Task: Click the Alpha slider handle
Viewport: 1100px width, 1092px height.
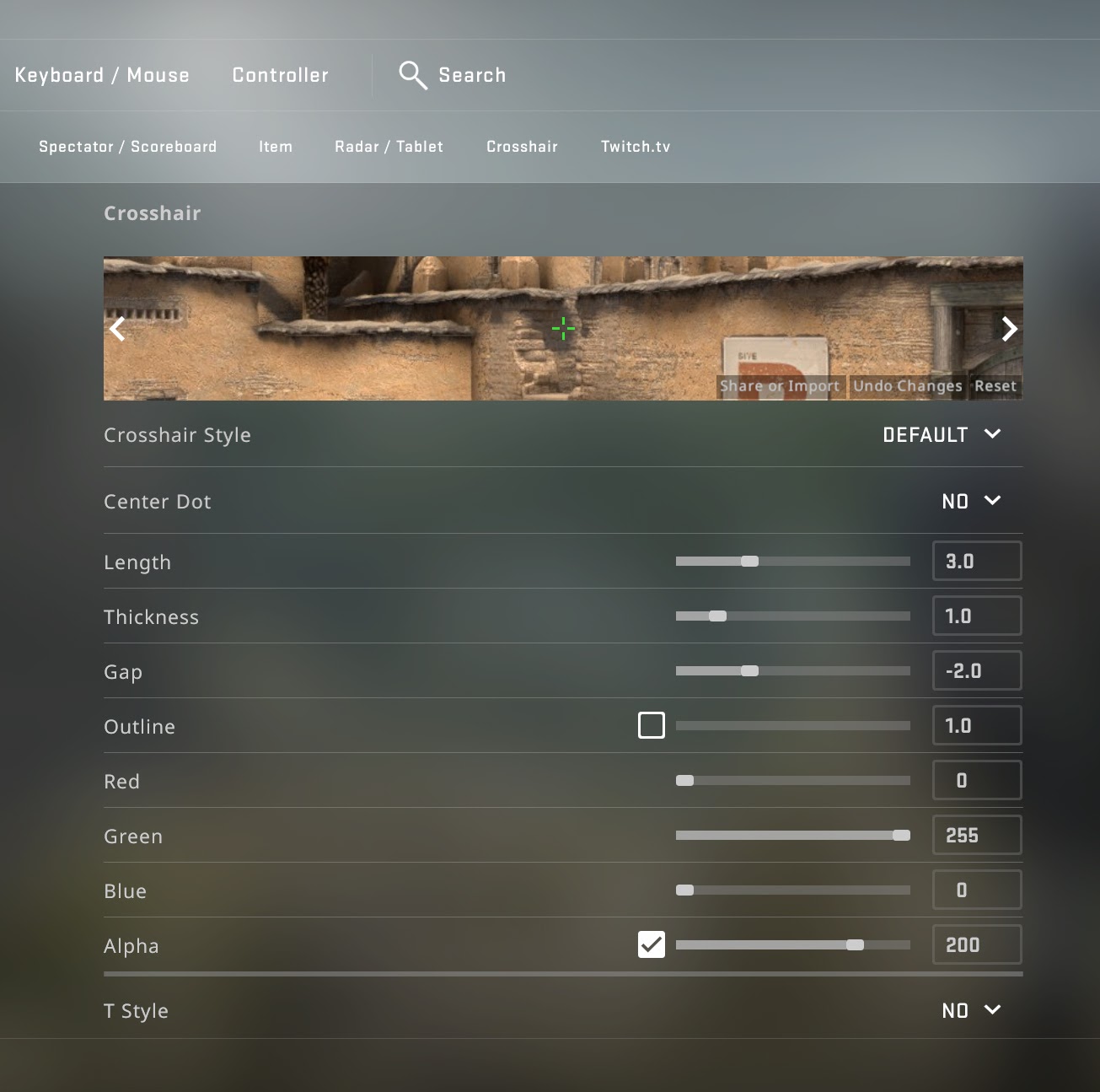Action: (855, 945)
